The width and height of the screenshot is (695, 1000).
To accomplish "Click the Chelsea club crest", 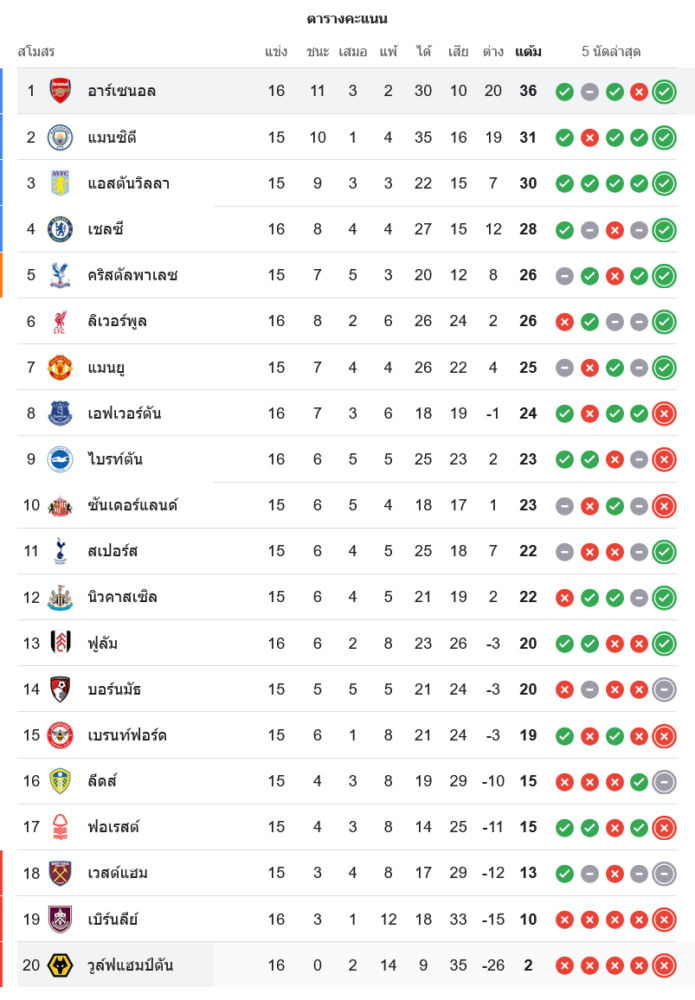I will point(60,229).
